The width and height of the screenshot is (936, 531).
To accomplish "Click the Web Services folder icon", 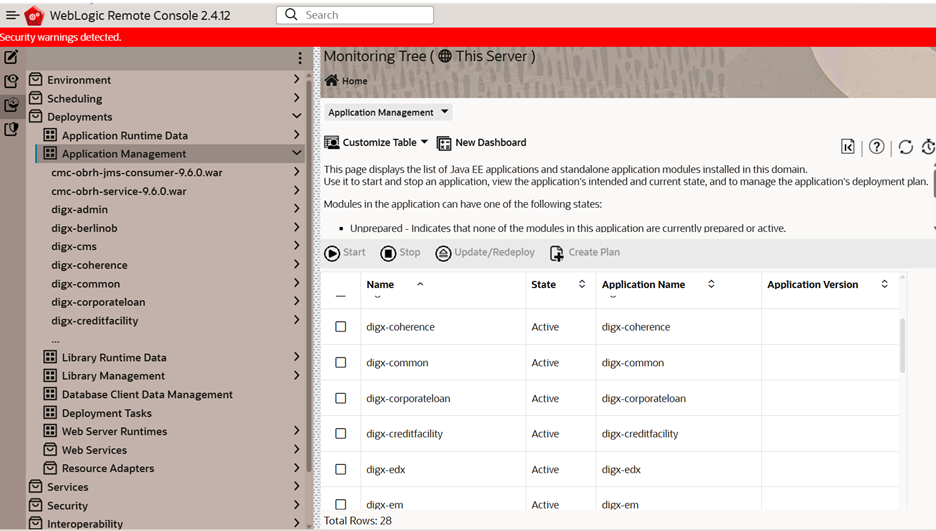I will tap(50, 449).
